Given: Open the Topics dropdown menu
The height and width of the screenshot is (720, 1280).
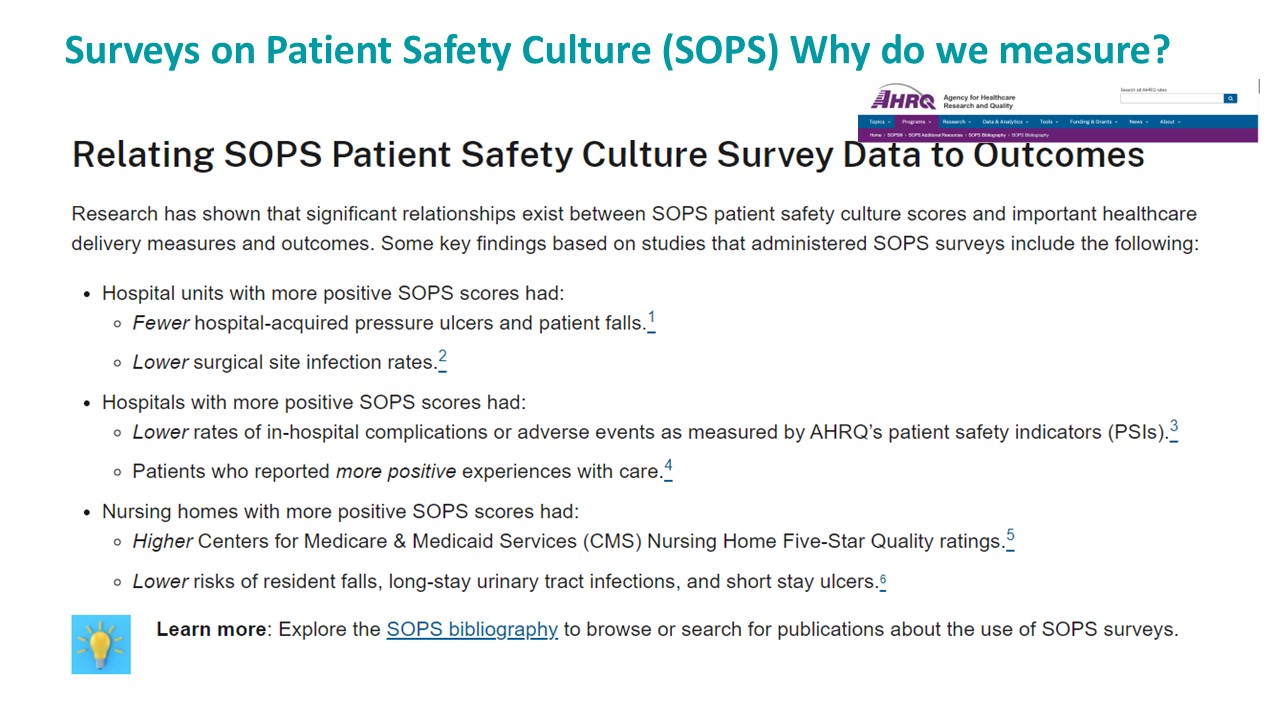Looking at the screenshot, I should tap(879, 122).
